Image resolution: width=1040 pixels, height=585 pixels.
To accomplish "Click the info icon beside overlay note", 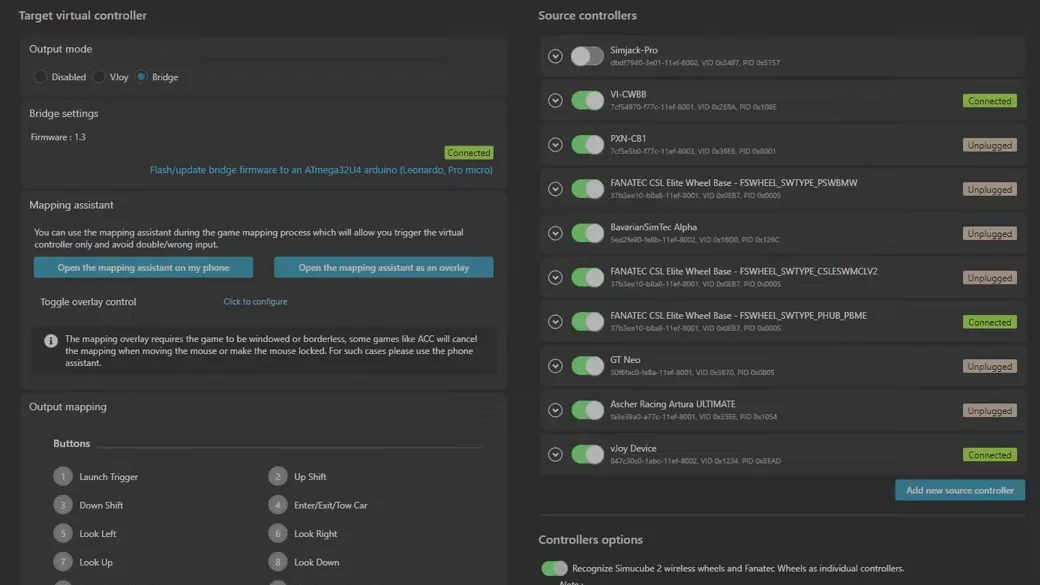I will click(x=50, y=341).
